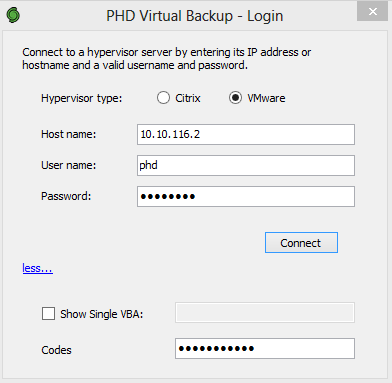This screenshot has width=392, height=383.
Task: Close the Login dialog window
Action: (372, 11)
